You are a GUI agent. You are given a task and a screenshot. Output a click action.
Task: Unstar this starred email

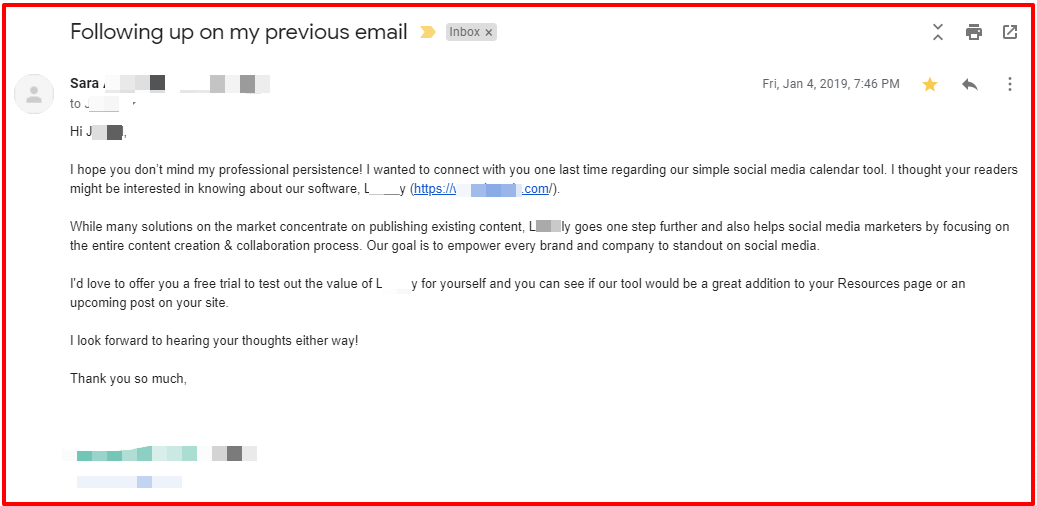tap(930, 84)
